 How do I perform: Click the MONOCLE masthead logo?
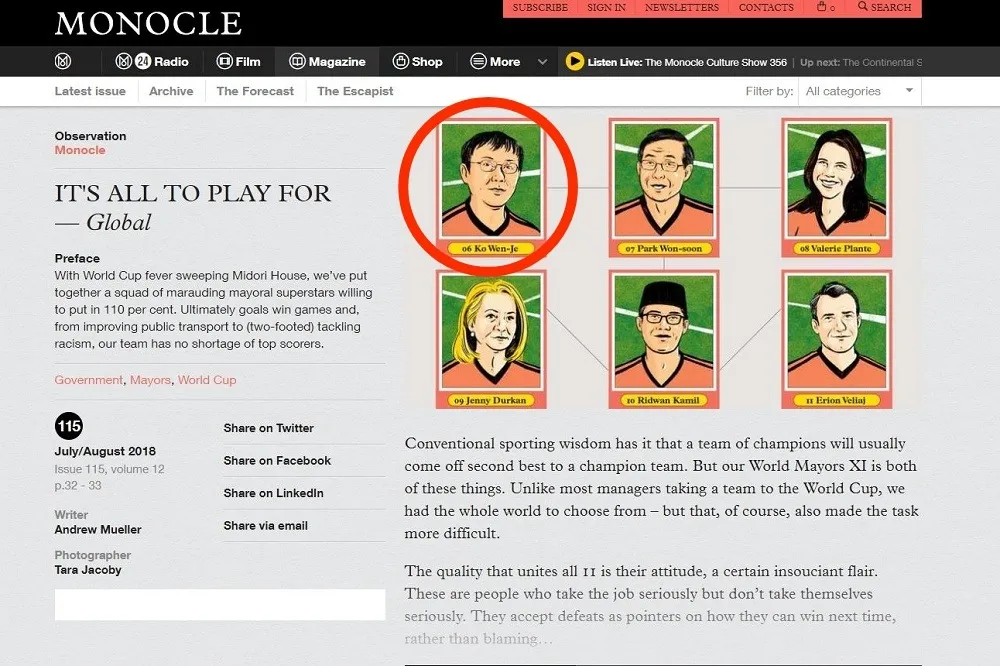pyautogui.click(x=148, y=24)
